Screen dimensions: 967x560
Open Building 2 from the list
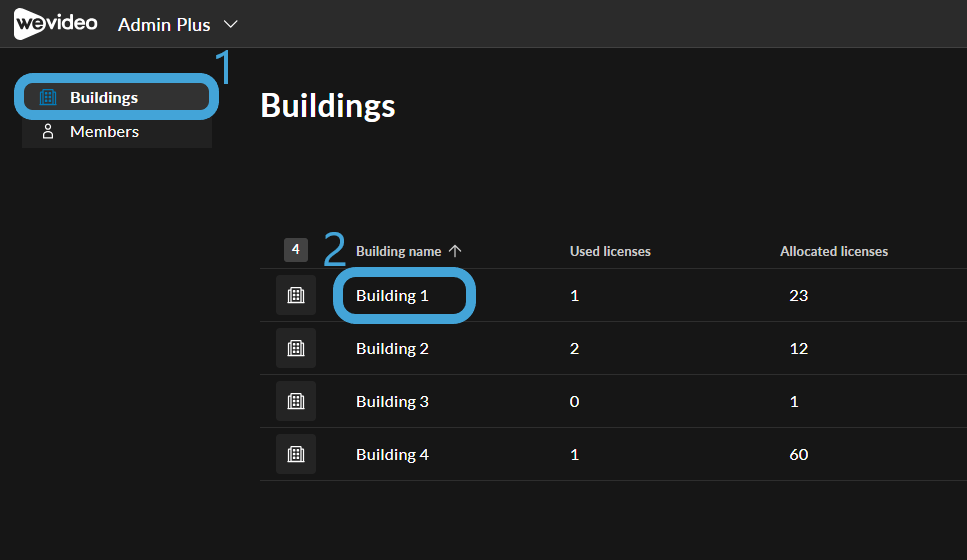tap(392, 348)
